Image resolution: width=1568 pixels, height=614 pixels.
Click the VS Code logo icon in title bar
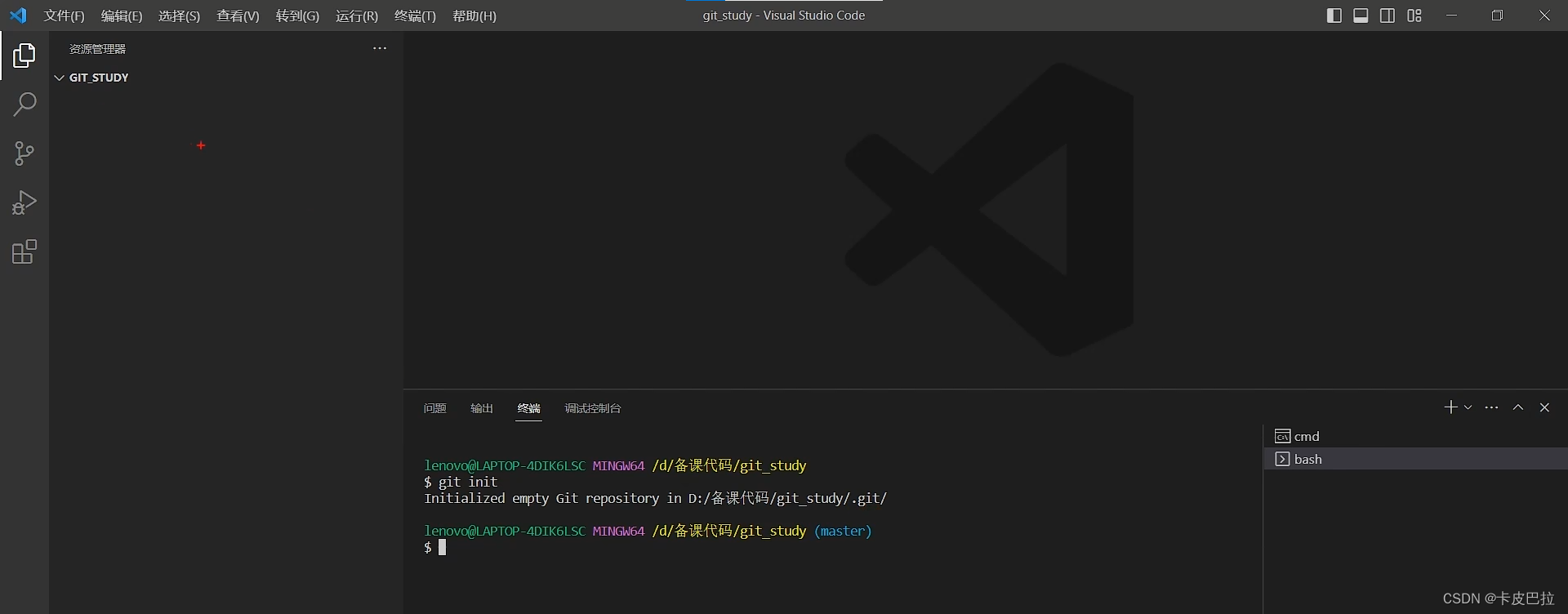pyautogui.click(x=18, y=16)
